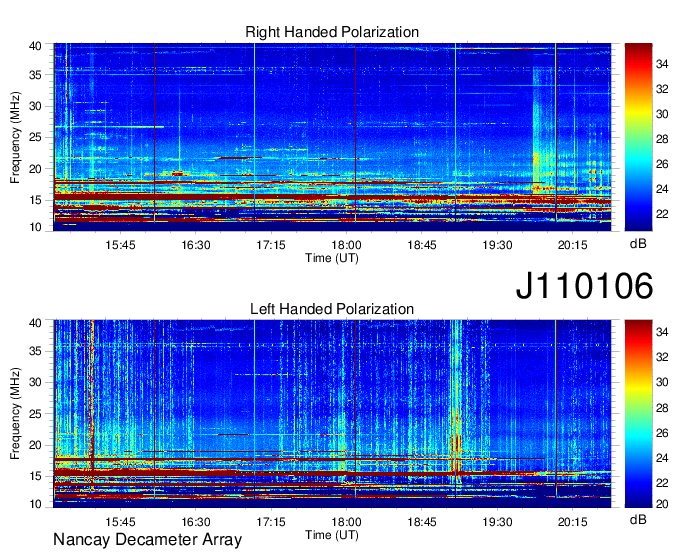
Task: Click the 'Nancay Decameter Array' caption
Action: (147, 540)
